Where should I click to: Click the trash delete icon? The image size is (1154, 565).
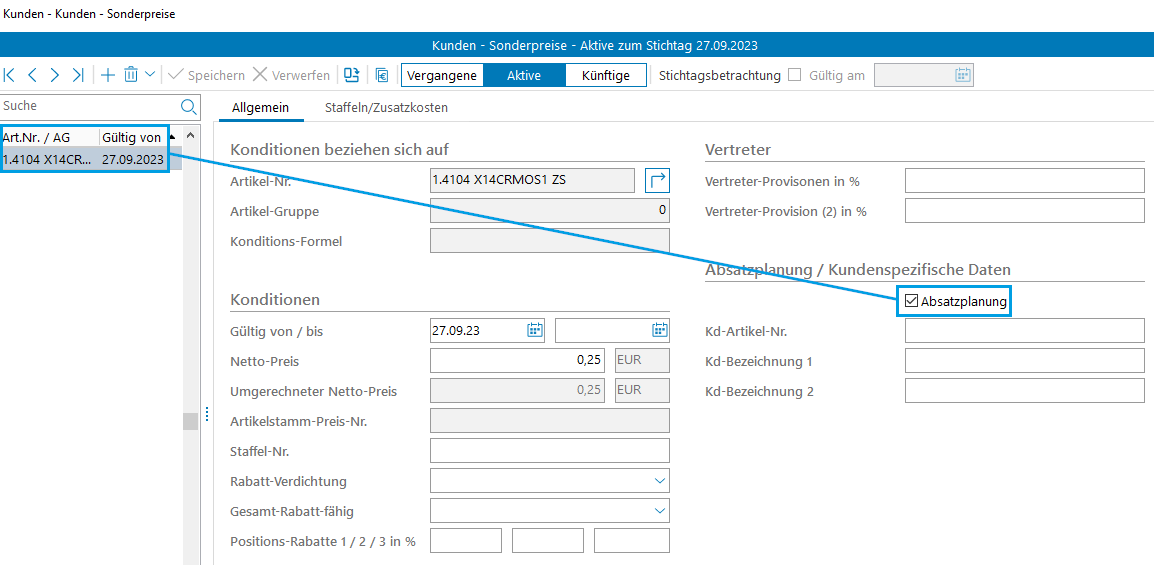click(x=131, y=75)
